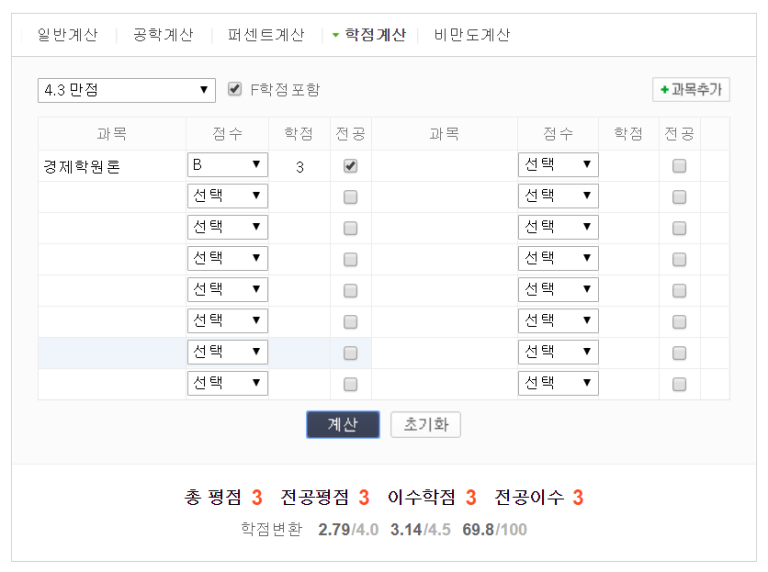
Task: Click the 이수학점 result label
Action: click(421, 498)
